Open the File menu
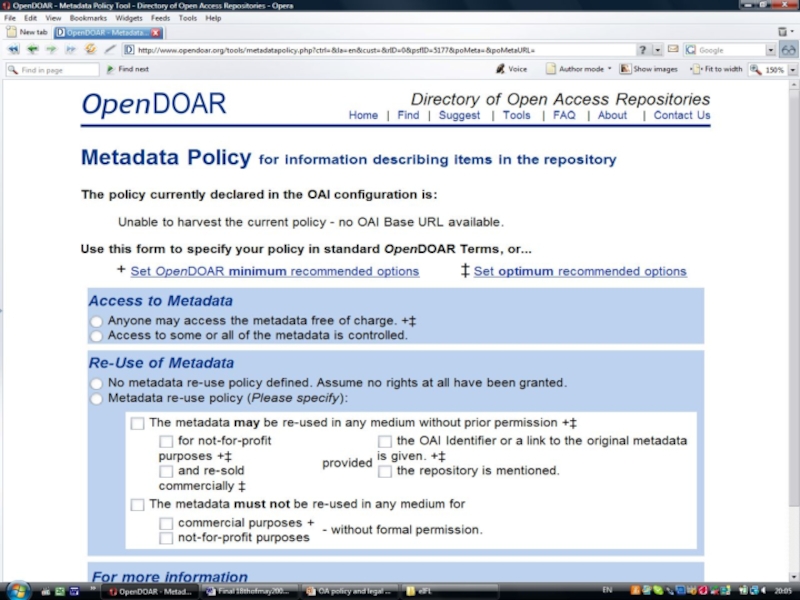Viewport: 800px width, 600px height. 10,18
